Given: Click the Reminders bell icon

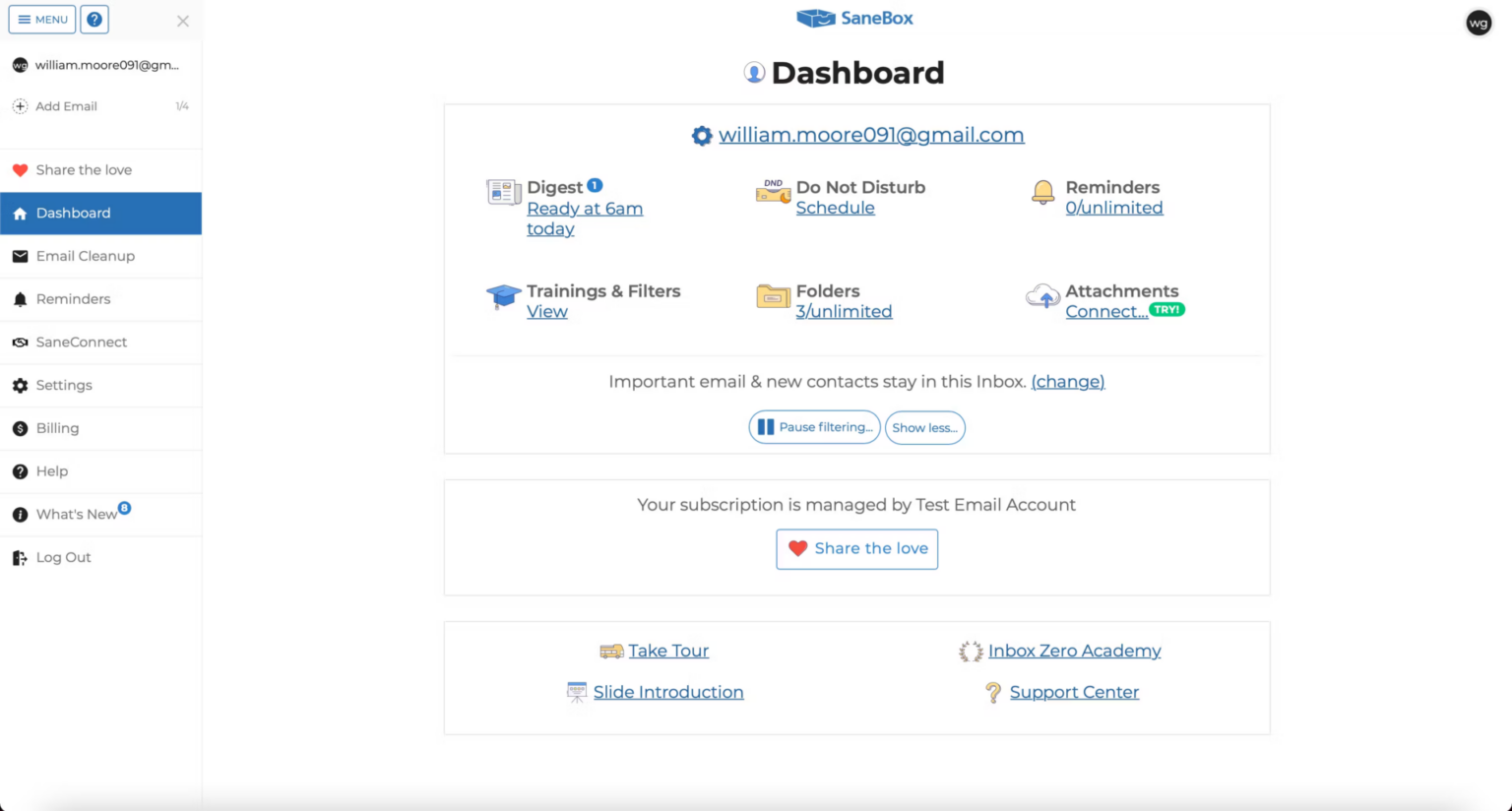Looking at the screenshot, I should coord(1042,193).
